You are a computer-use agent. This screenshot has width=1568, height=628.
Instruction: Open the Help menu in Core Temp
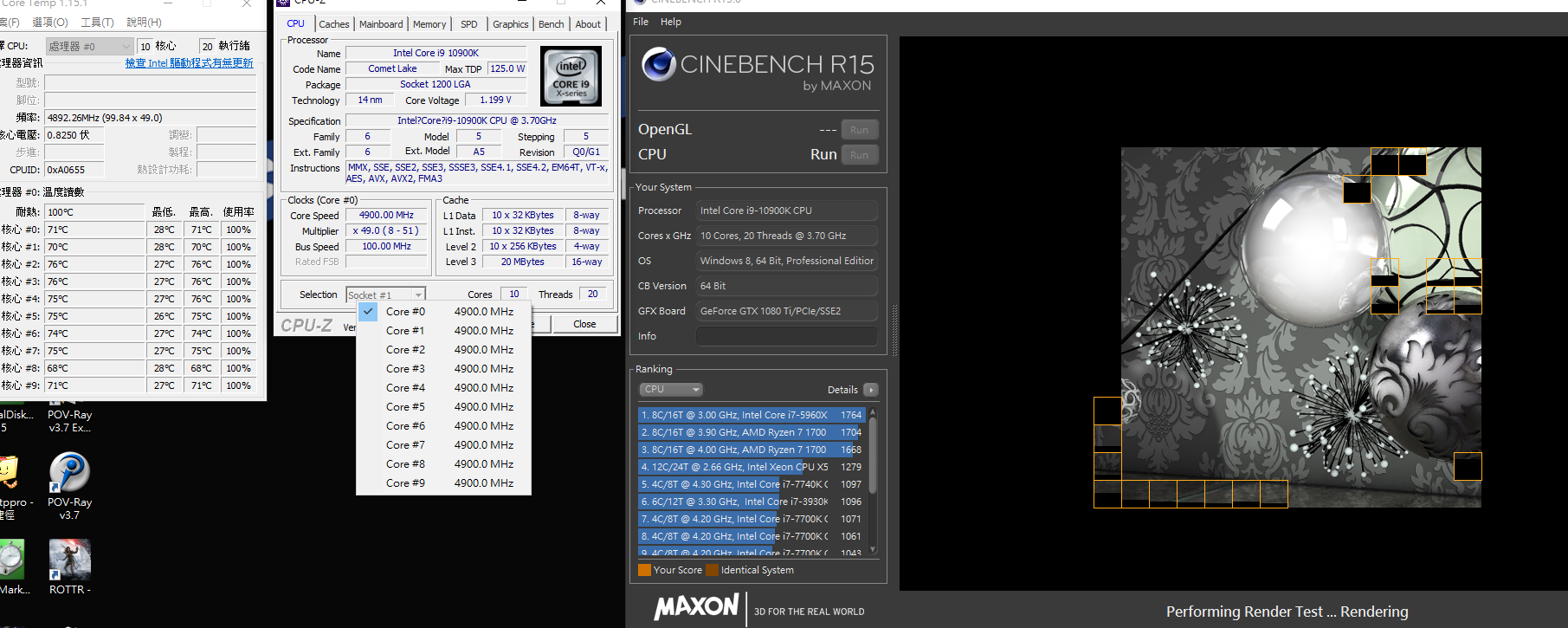(144, 22)
